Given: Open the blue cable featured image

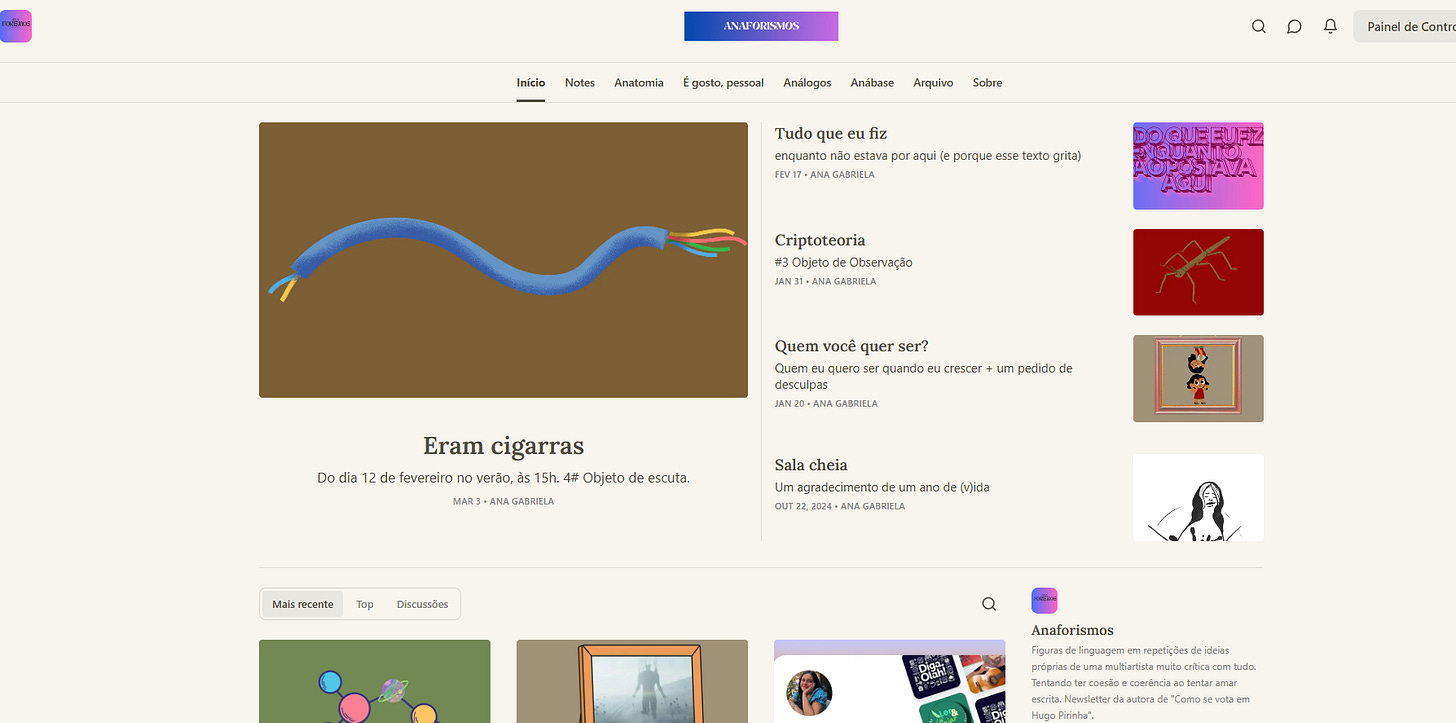Looking at the screenshot, I should coord(503,260).
